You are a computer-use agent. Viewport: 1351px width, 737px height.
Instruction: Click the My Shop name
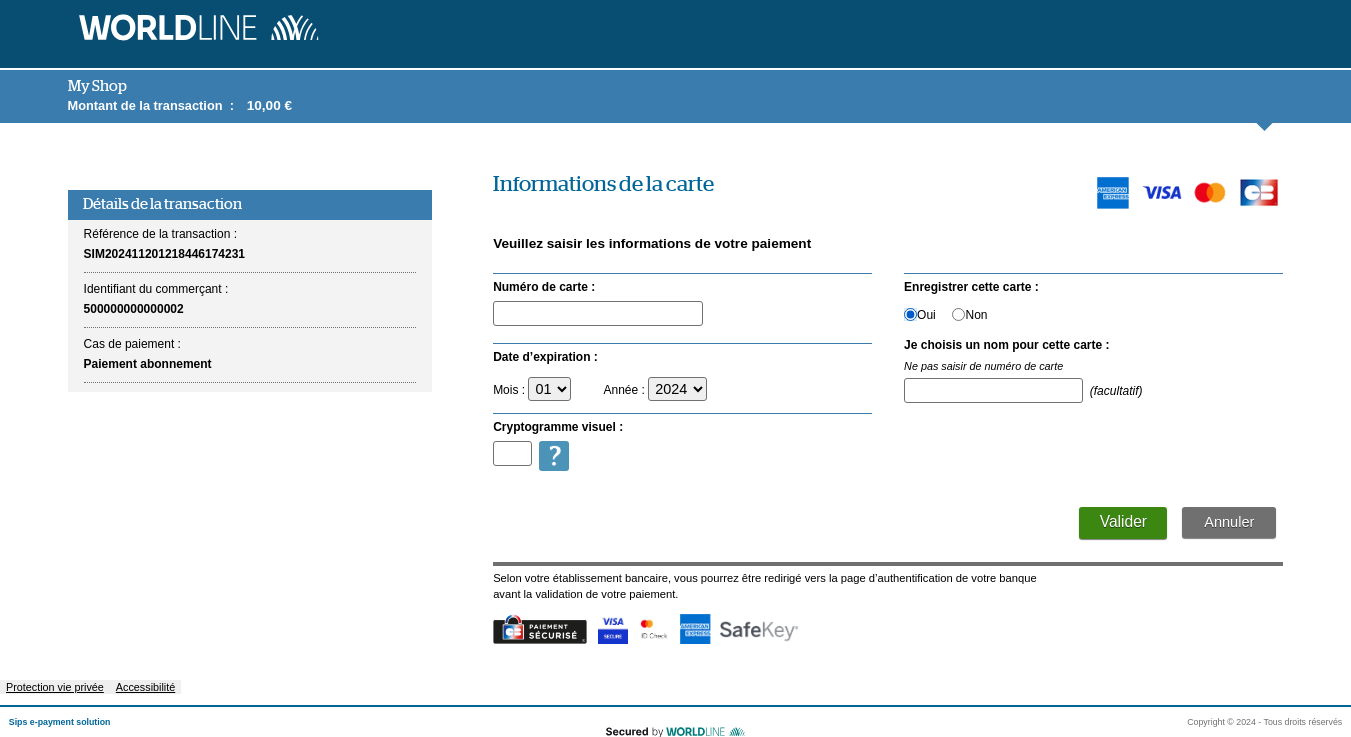(x=97, y=86)
